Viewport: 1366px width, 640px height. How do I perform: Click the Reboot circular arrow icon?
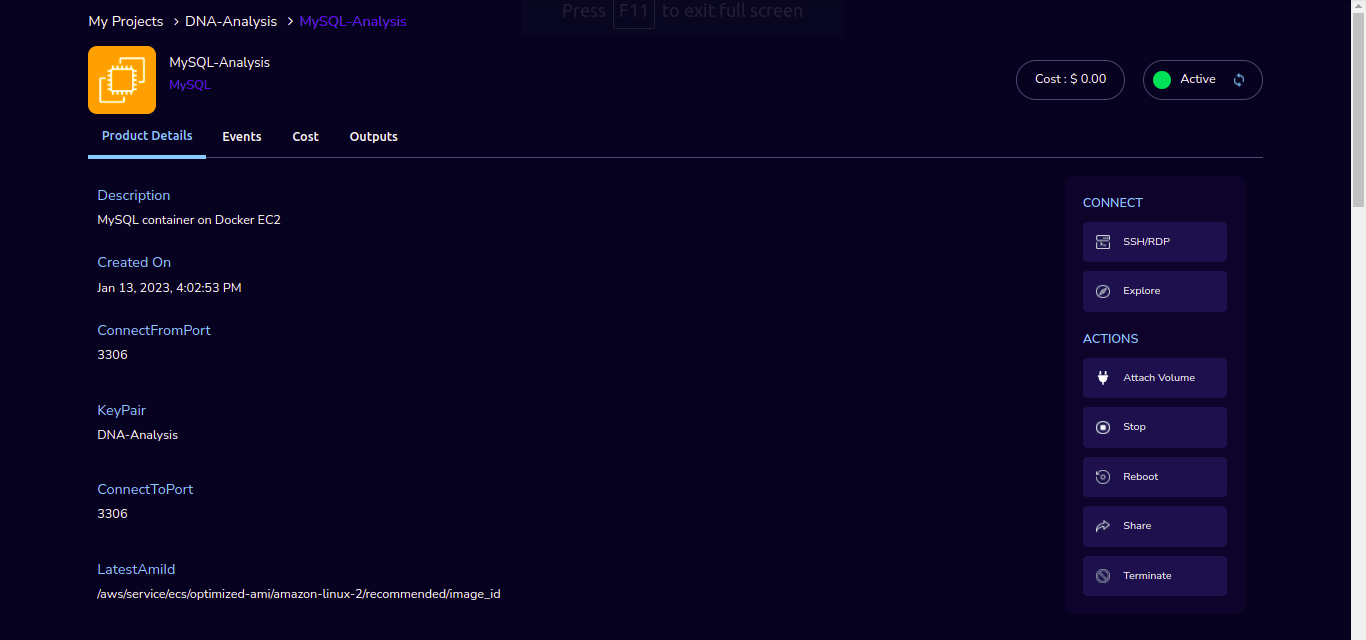1103,477
